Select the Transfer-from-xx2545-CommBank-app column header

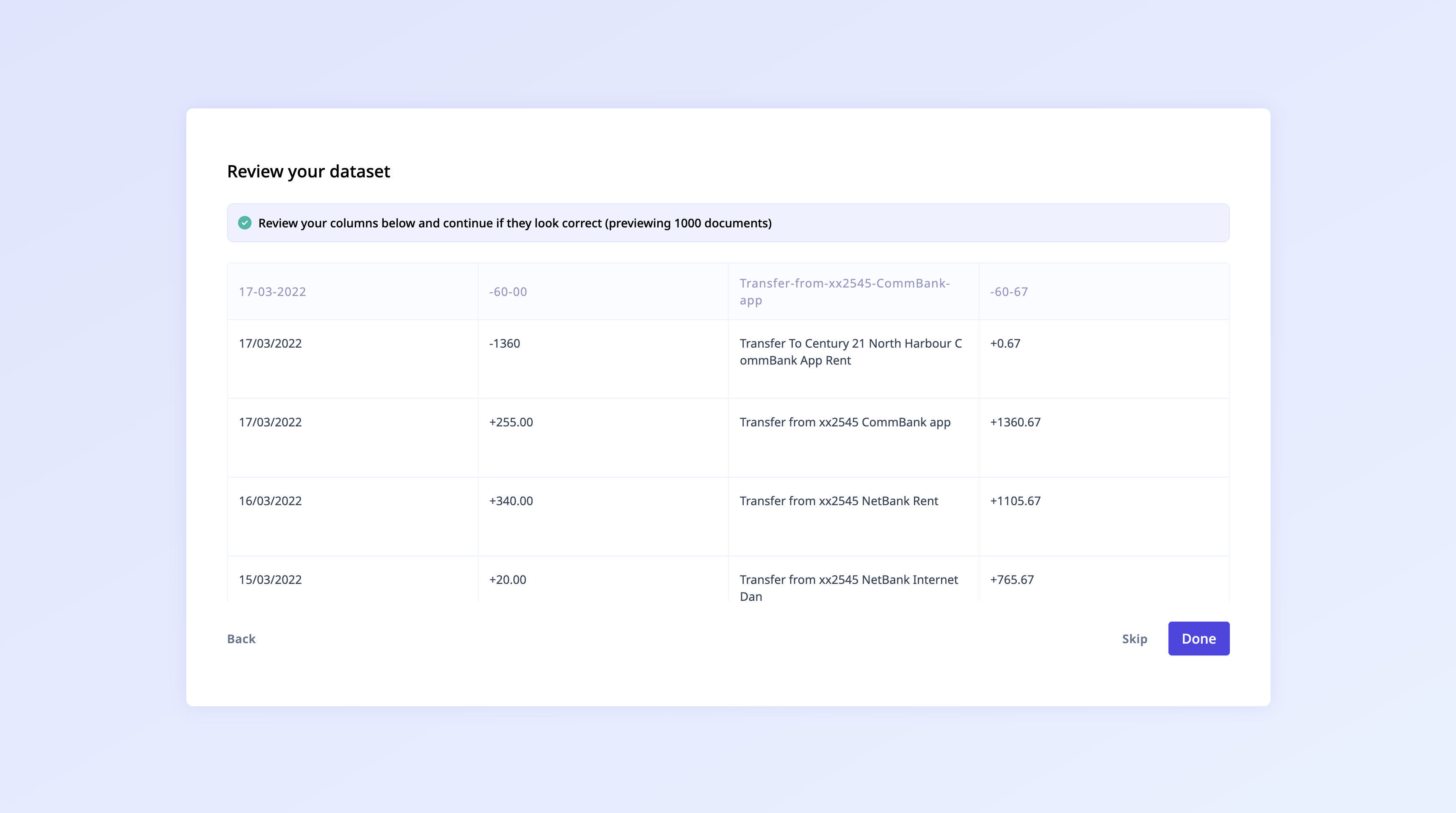tap(844, 291)
